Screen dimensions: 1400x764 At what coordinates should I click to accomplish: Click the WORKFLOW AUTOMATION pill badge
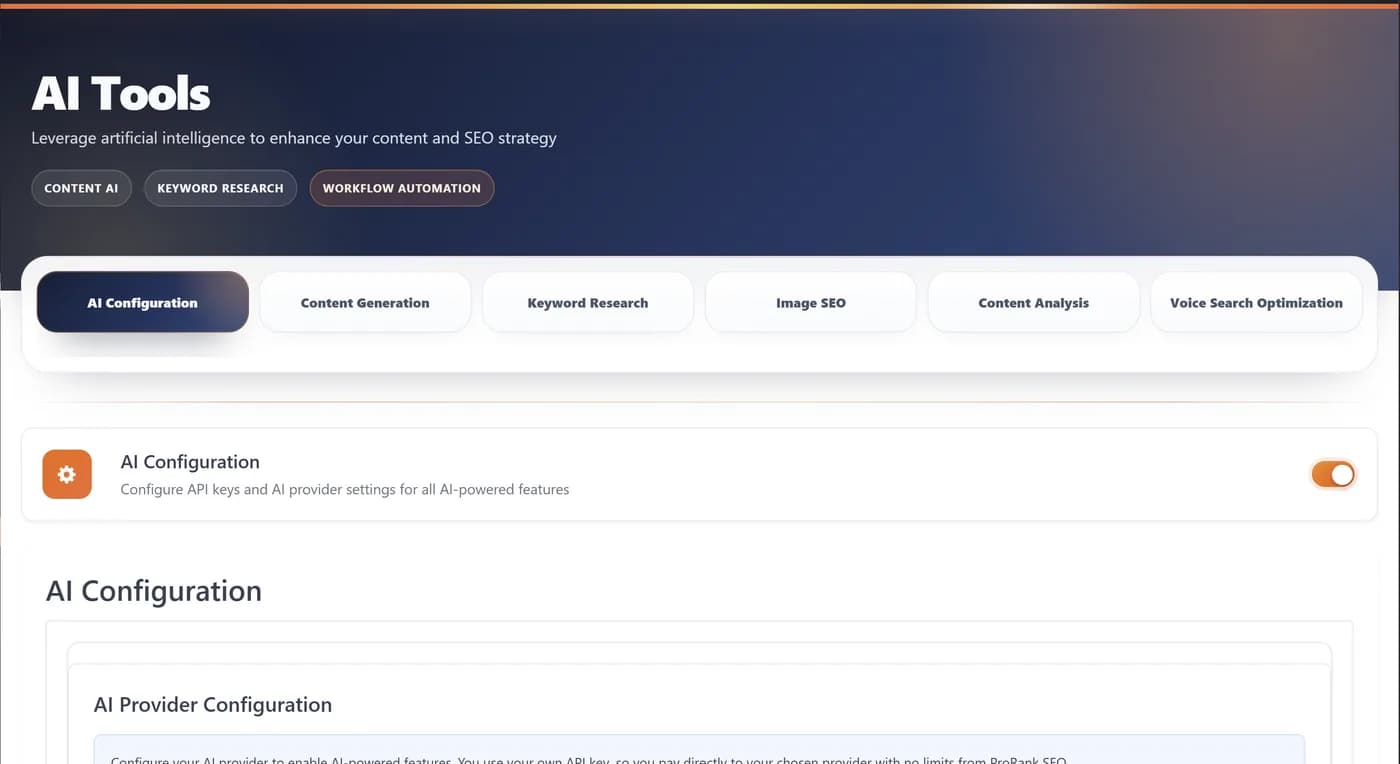(402, 188)
